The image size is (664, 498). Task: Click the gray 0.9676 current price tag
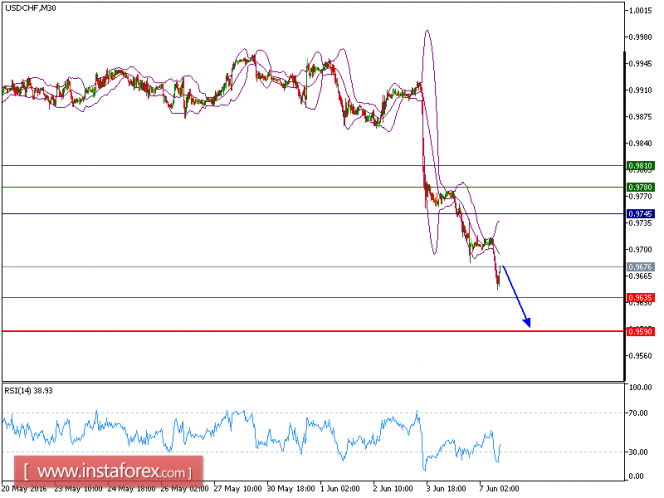click(x=640, y=267)
